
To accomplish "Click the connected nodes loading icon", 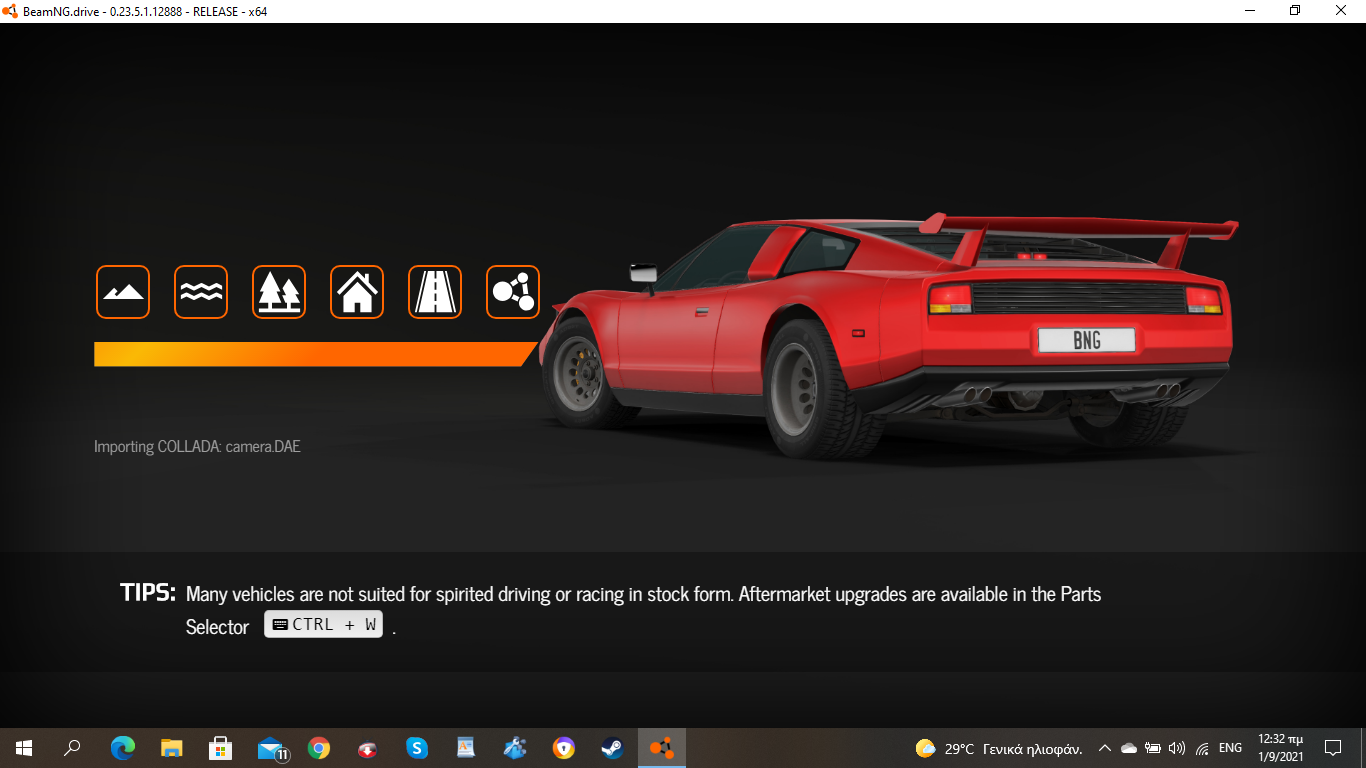I will coord(513,292).
